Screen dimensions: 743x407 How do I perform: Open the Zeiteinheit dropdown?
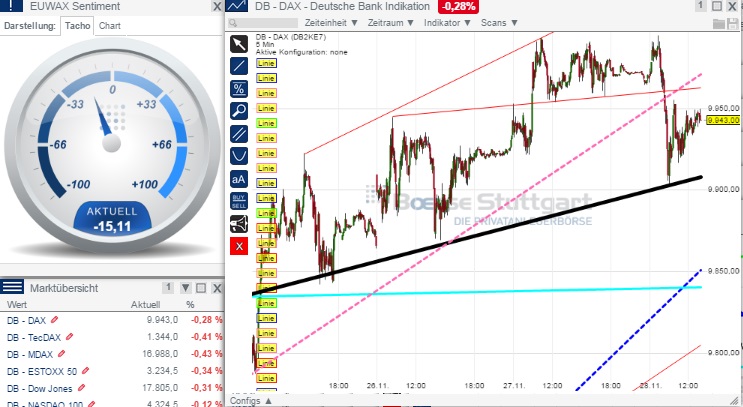tap(331, 23)
